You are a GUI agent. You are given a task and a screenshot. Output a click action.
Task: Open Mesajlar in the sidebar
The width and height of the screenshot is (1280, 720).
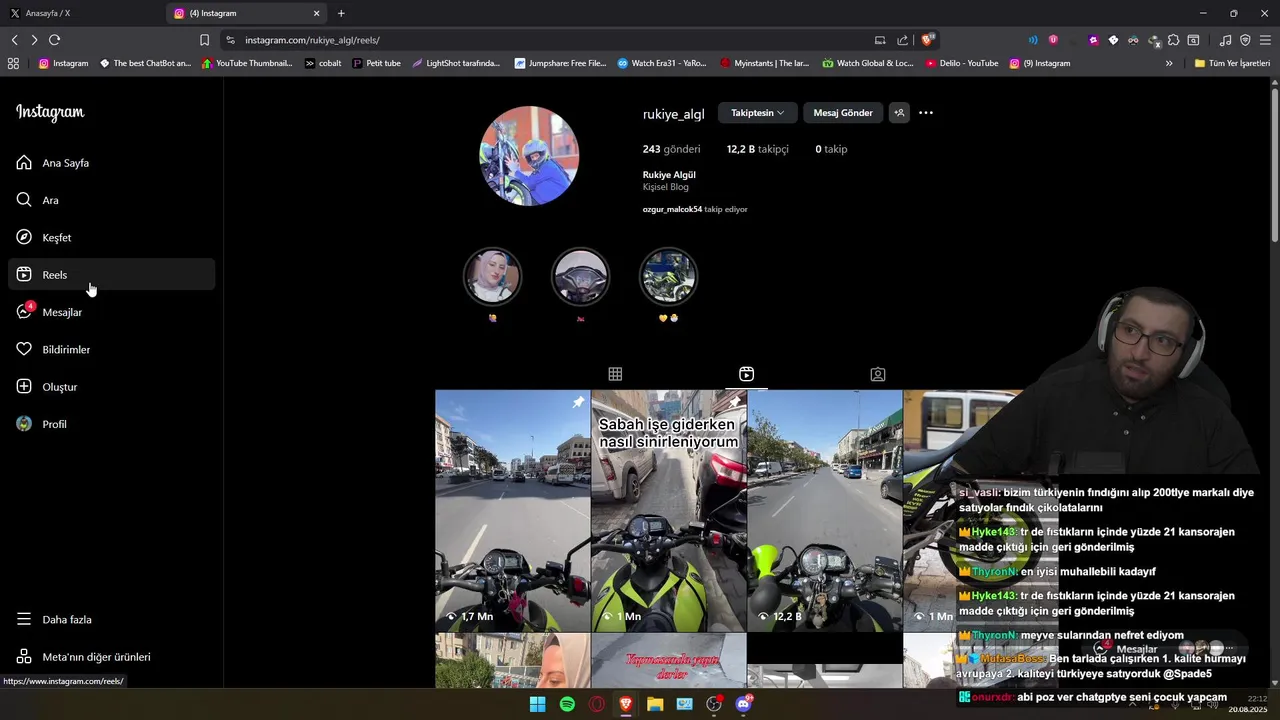point(111,312)
